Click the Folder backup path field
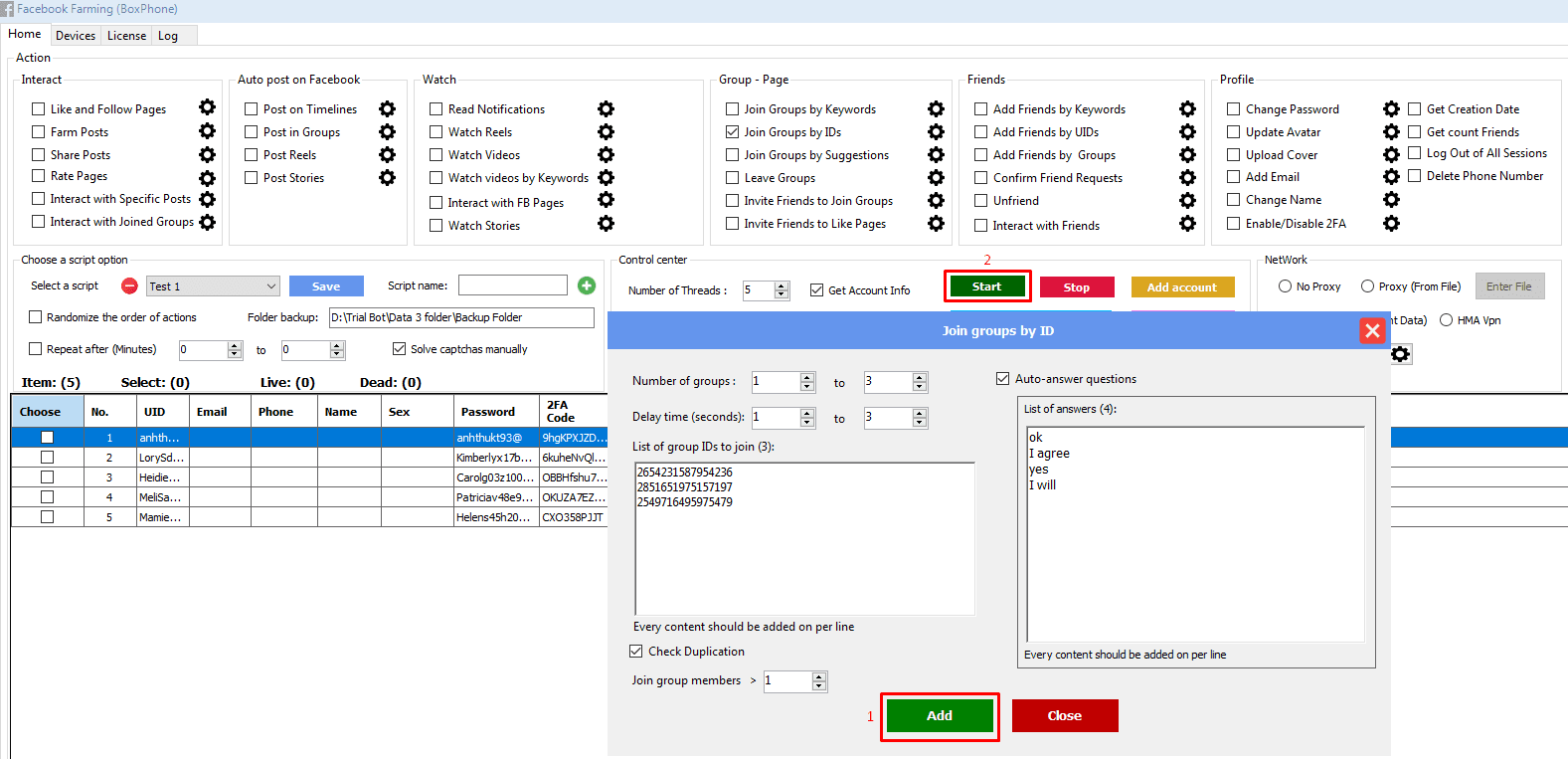Screen dimensions: 1568x759 click(x=461, y=317)
